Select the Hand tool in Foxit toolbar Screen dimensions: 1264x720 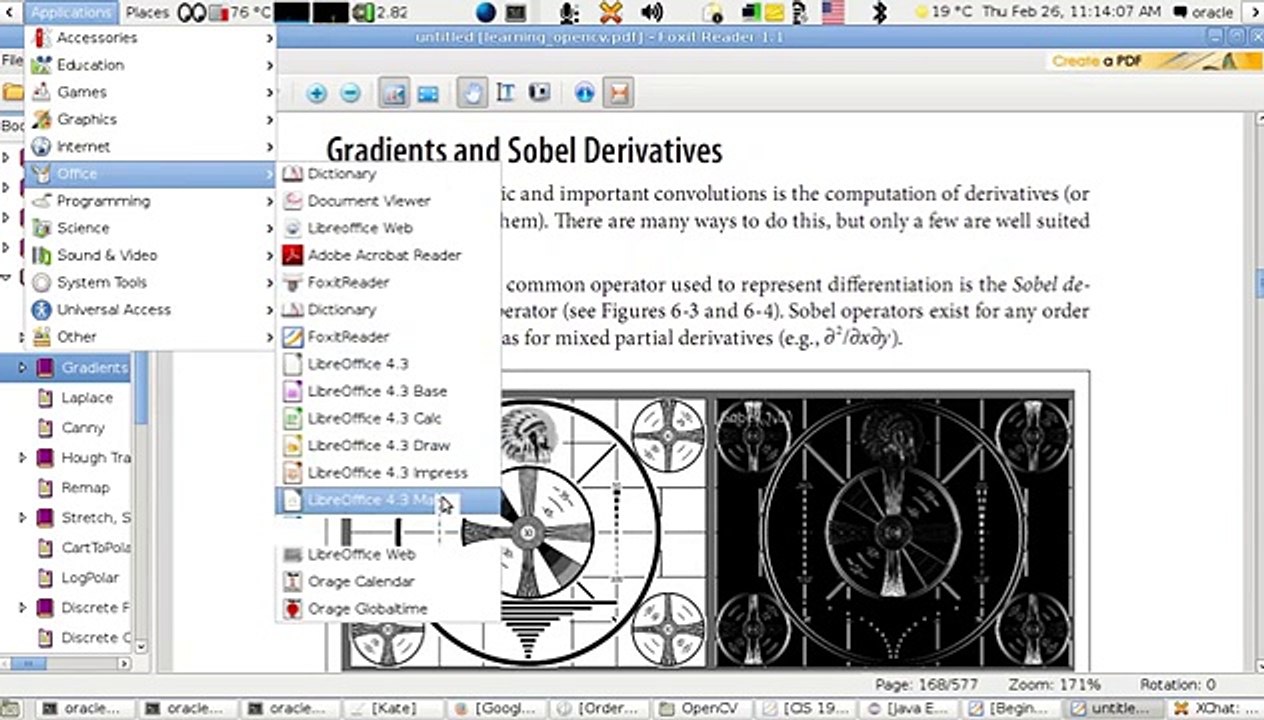(472, 94)
